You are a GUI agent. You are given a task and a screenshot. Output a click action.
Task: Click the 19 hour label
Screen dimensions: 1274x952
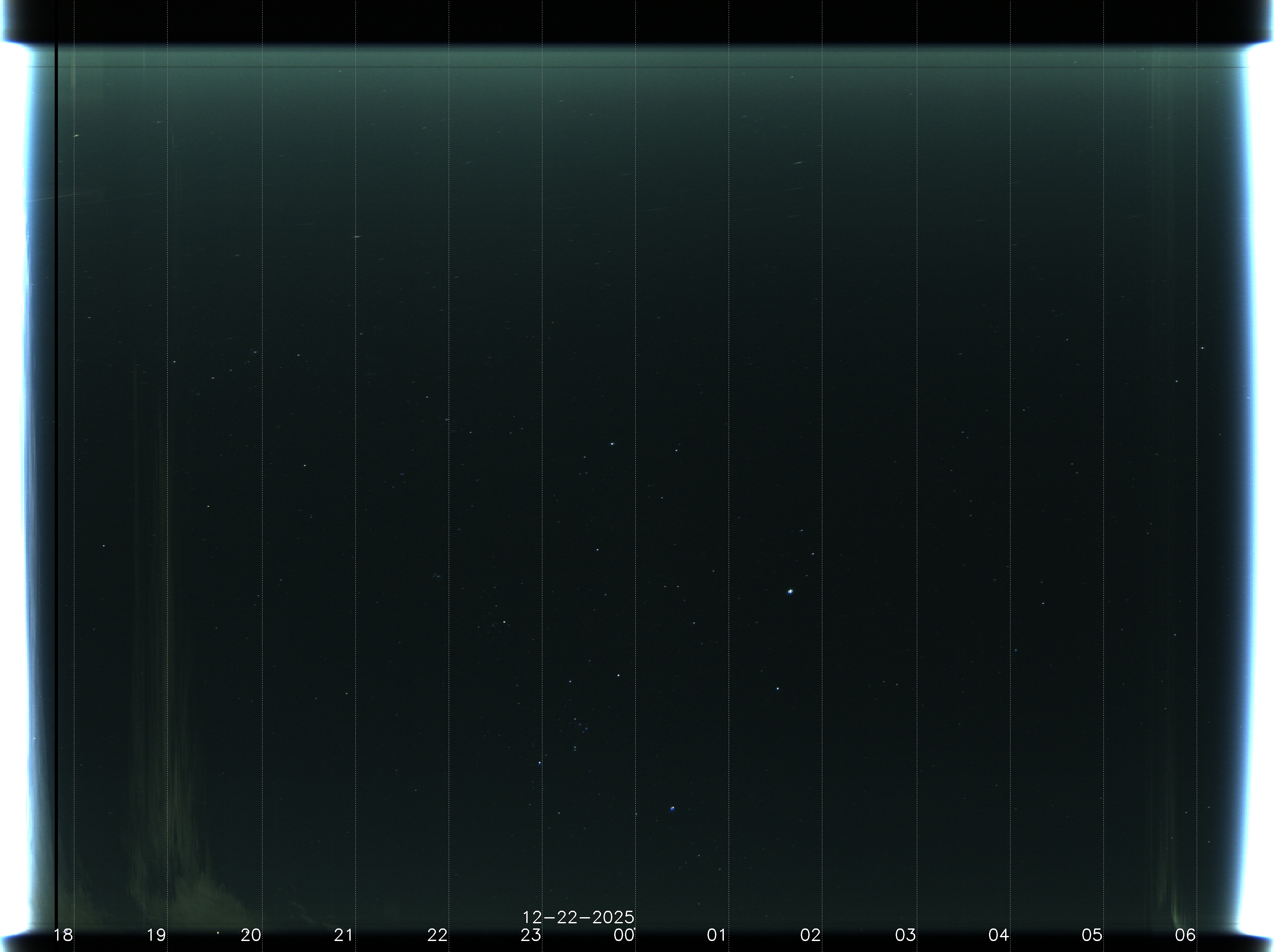[156, 935]
